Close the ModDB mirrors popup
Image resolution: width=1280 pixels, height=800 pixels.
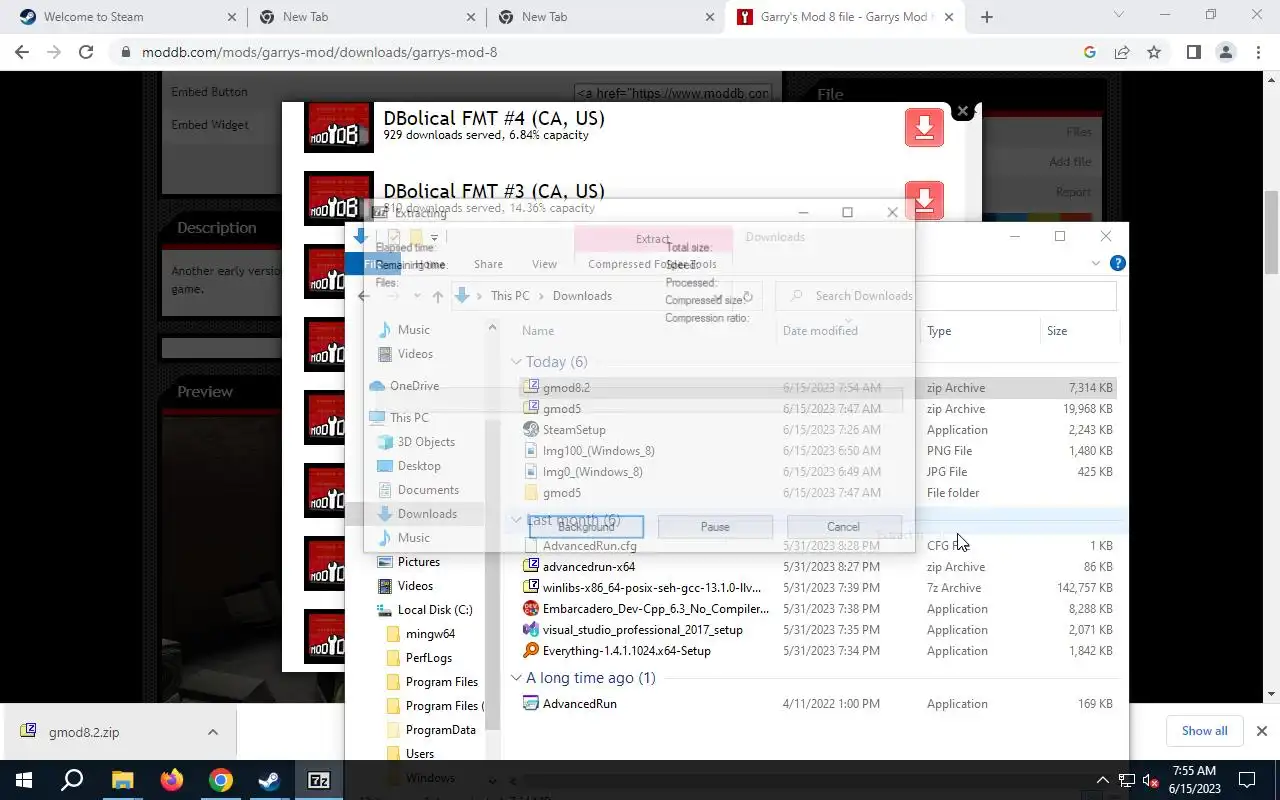click(963, 111)
